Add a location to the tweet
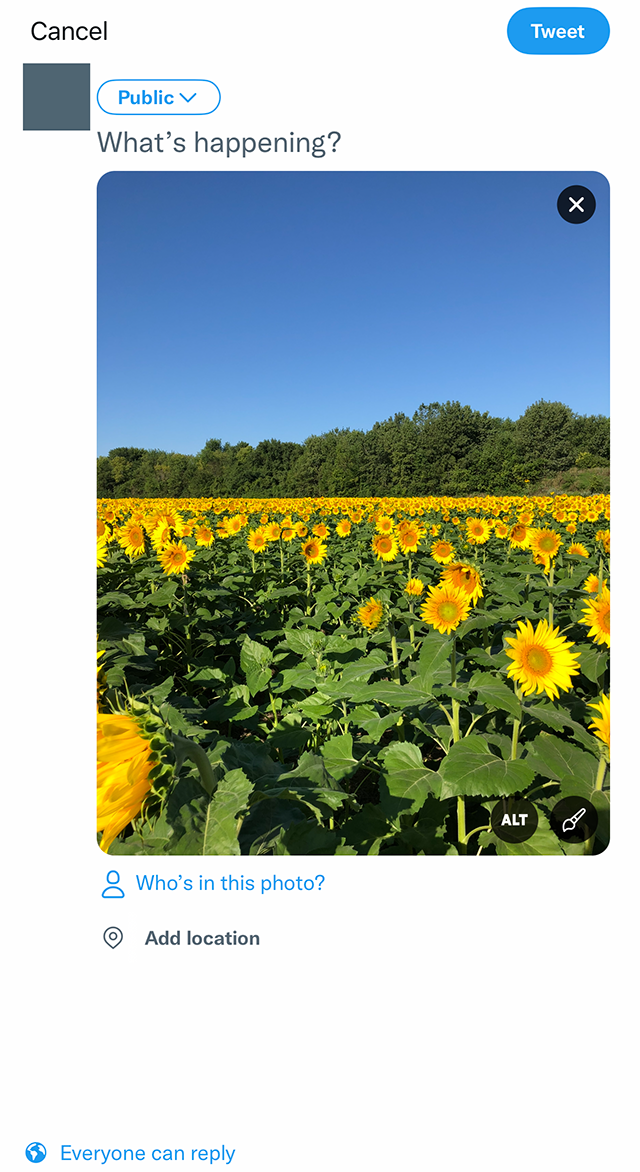Screen dimensions: 640x1172 click(203, 937)
